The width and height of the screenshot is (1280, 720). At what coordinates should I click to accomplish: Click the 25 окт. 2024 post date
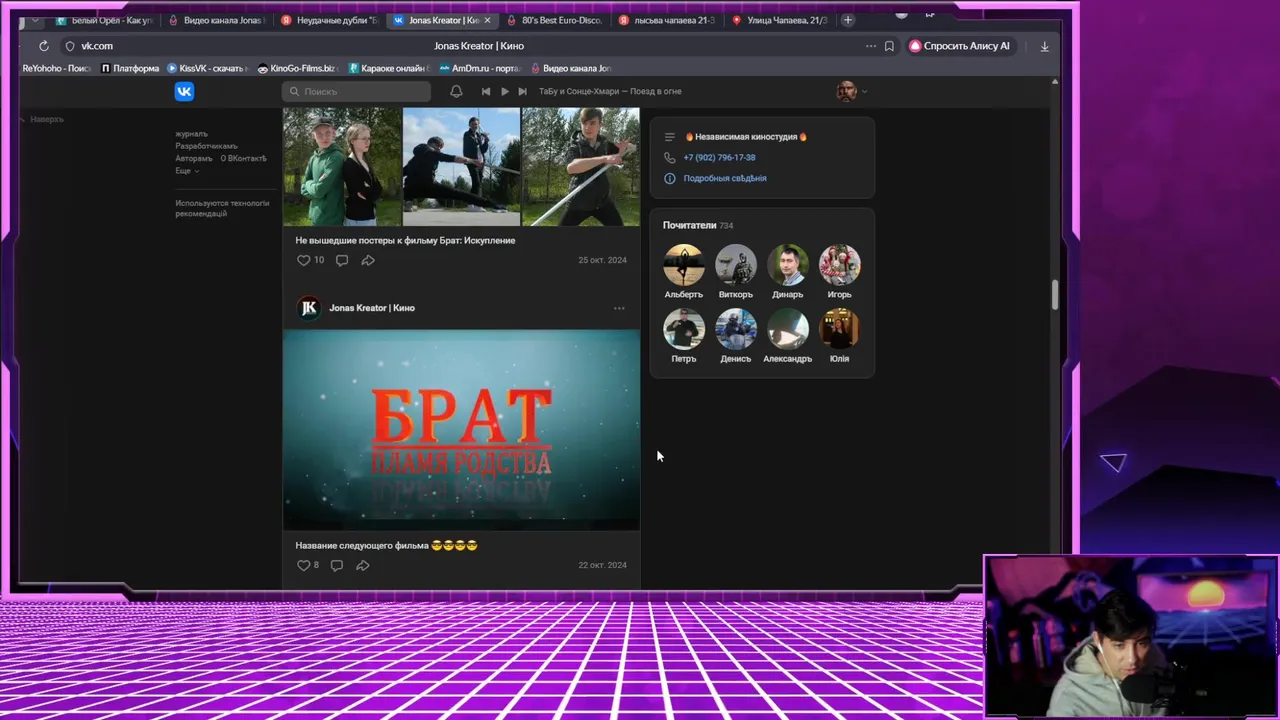(x=602, y=260)
